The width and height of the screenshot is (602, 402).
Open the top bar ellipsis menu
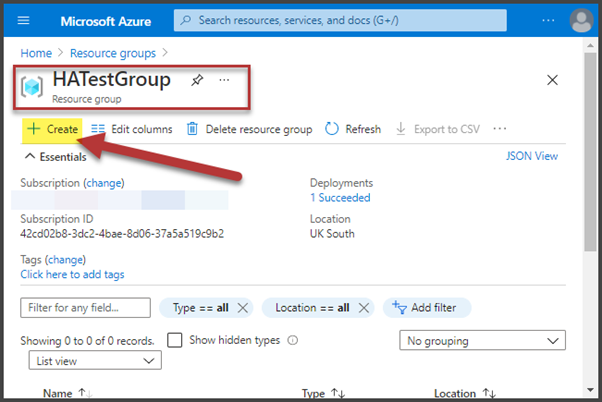[548, 20]
